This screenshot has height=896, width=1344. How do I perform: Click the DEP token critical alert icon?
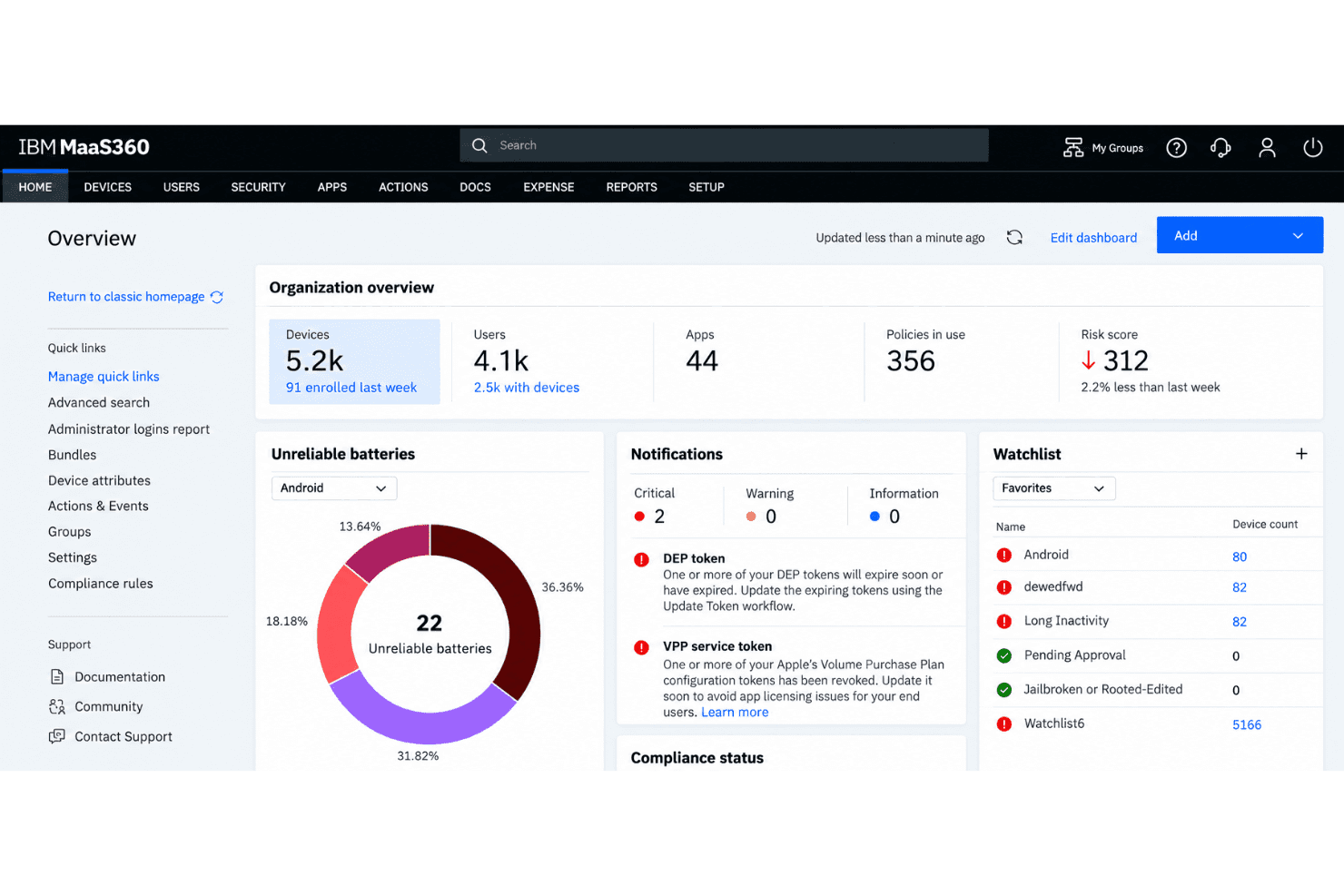tap(641, 559)
